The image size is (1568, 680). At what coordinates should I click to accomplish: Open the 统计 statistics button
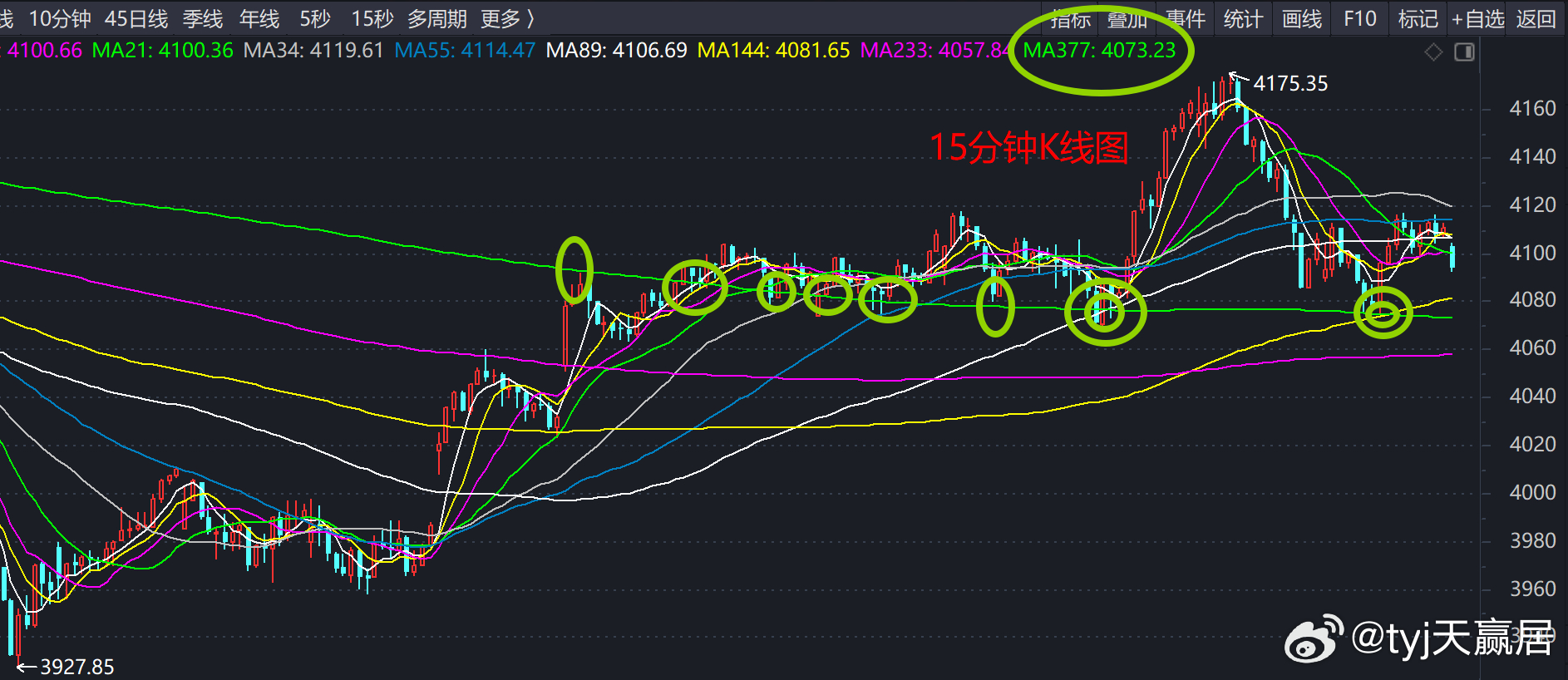[x=1244, y=18]
